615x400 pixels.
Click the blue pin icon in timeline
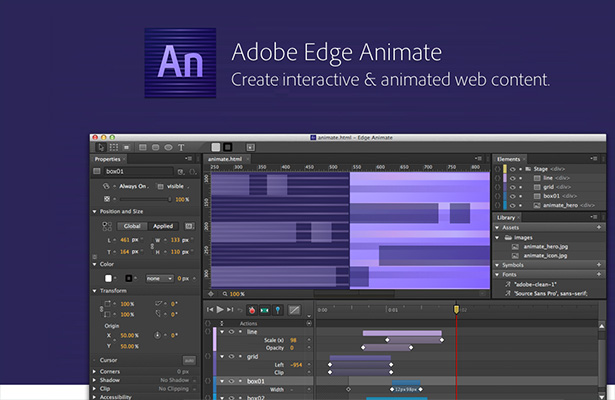pyautogui.click(x=277, y=310)
